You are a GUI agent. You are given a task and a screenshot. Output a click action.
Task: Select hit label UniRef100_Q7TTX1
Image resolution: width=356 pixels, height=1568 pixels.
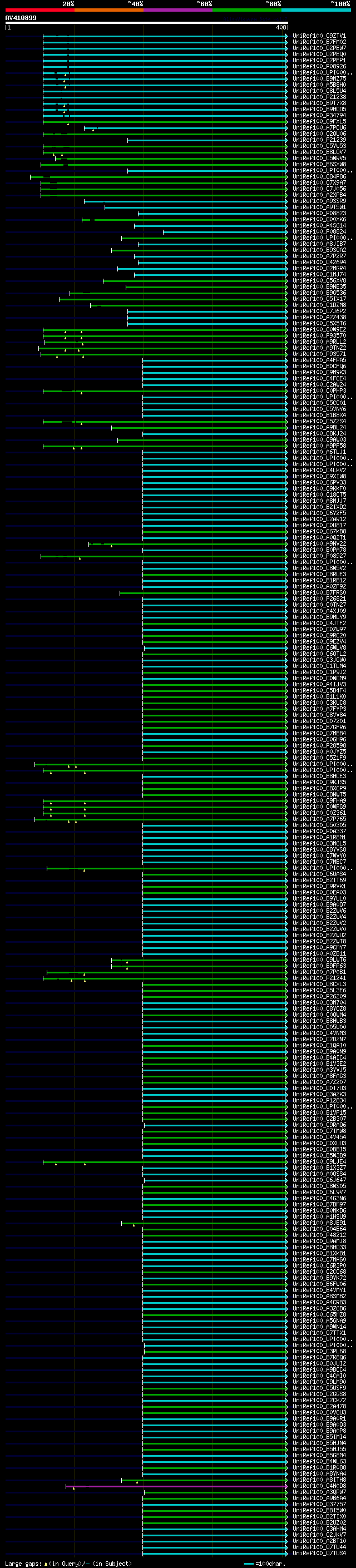tap(319, 1332)
